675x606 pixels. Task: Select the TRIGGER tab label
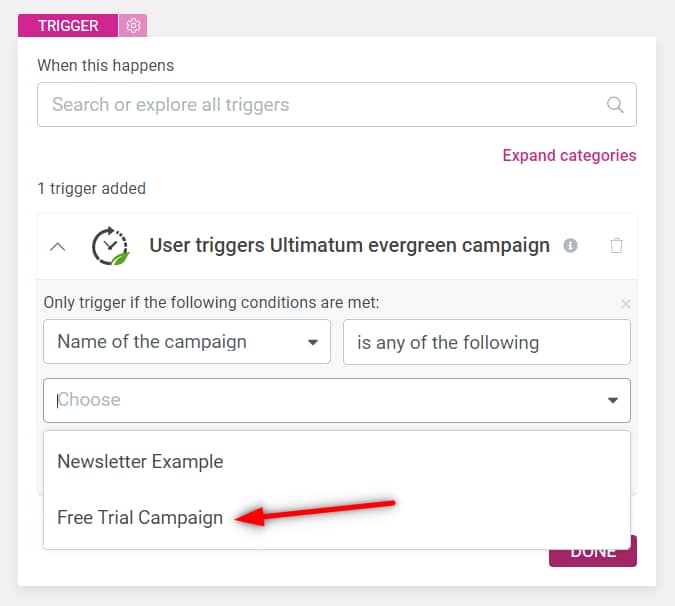(68, 26)
